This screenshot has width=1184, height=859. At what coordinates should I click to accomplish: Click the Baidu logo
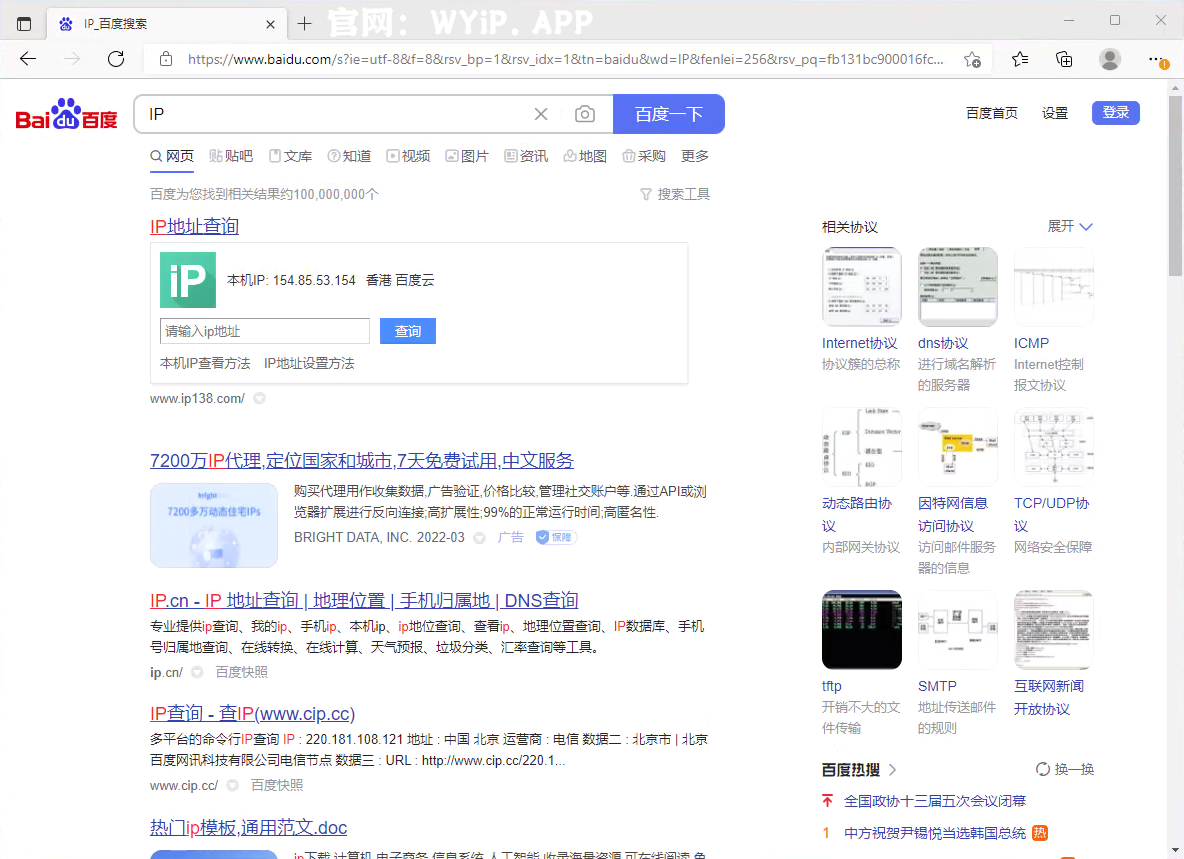(66, 114)
